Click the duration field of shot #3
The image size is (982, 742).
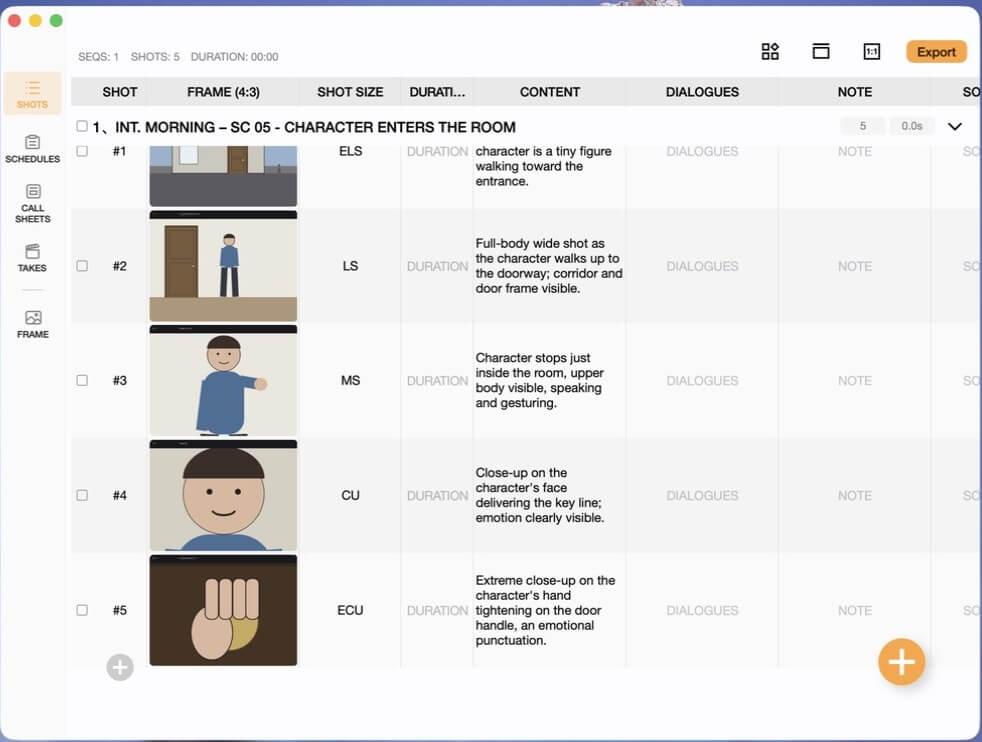click(437, 381)
